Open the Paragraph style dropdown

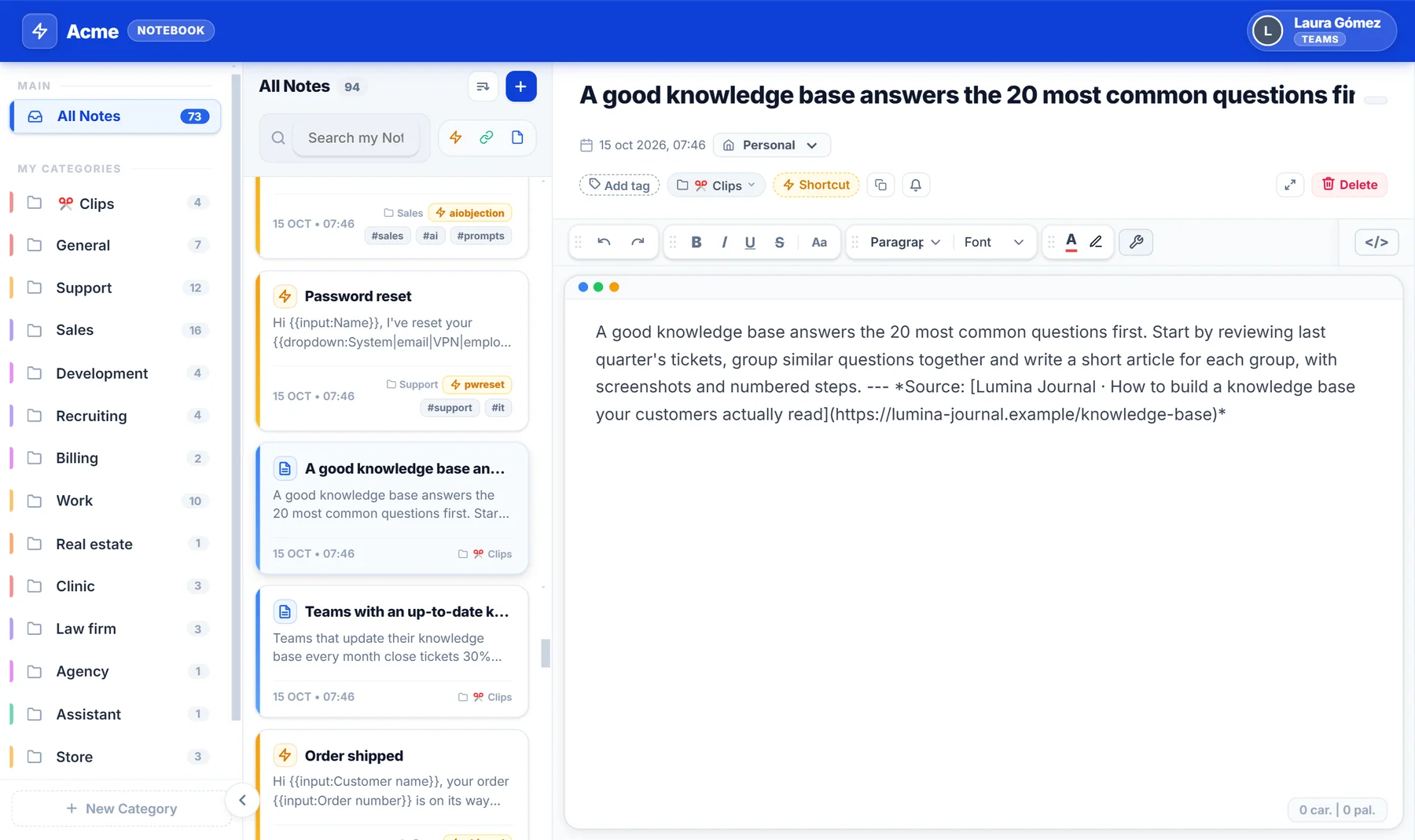coord(905,242)
